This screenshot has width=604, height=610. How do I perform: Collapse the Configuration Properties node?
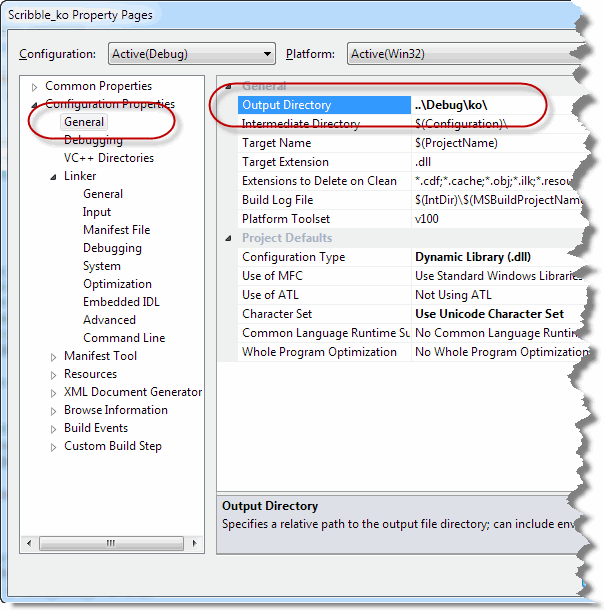click(x=35, y=105)
